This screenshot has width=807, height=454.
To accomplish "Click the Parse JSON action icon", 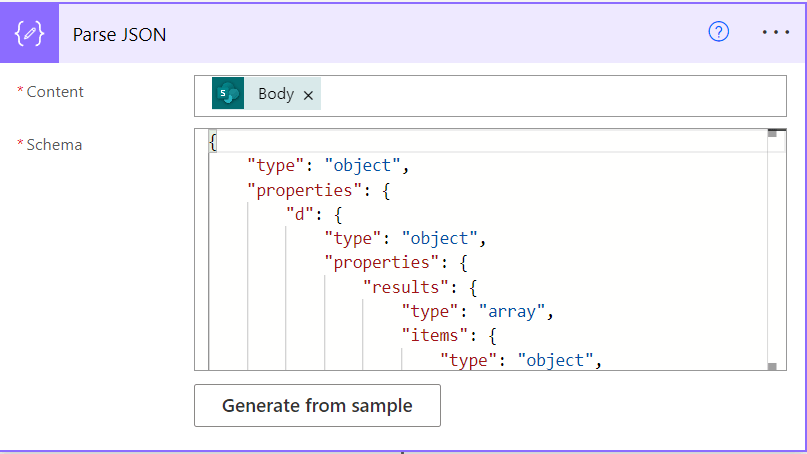I will [x=29, y=33].
